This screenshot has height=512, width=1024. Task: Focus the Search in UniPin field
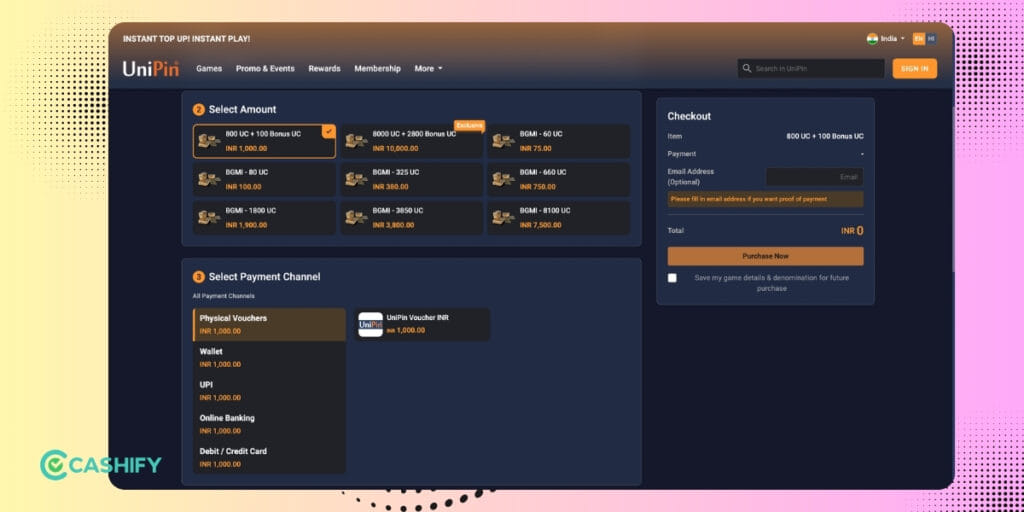tap(811, 69)
